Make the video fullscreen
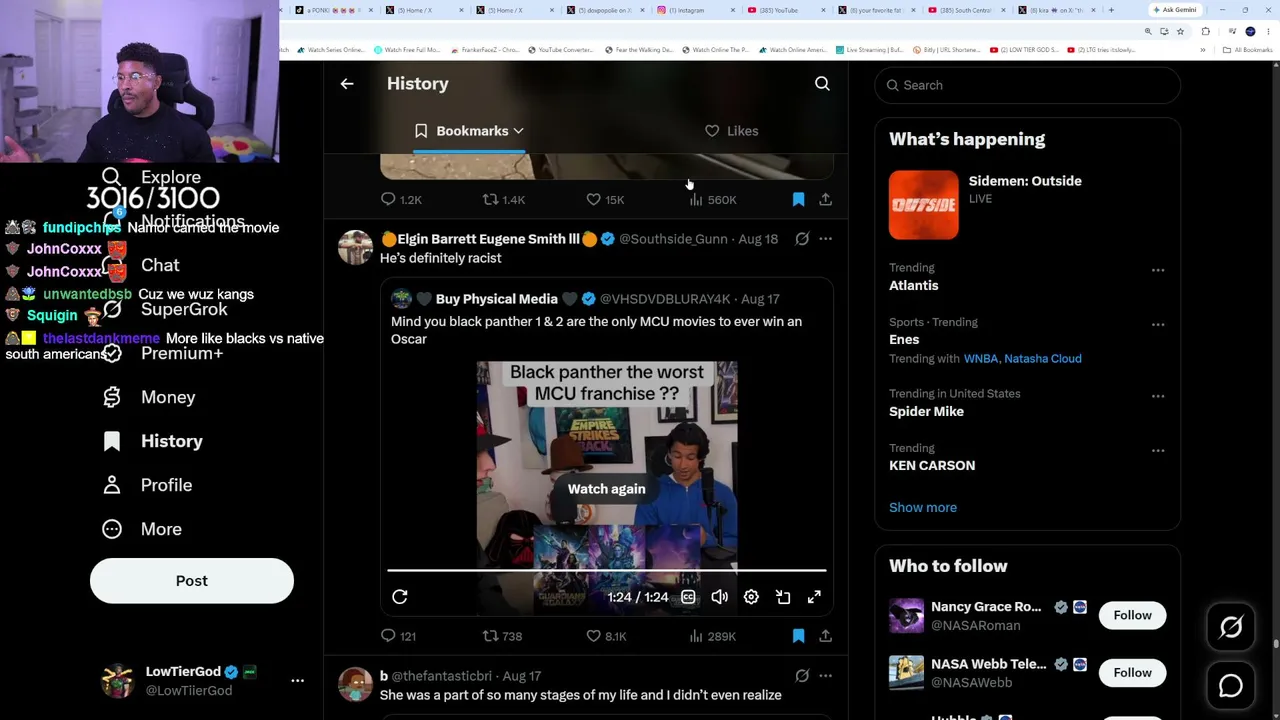 click(x=814, y=597)
